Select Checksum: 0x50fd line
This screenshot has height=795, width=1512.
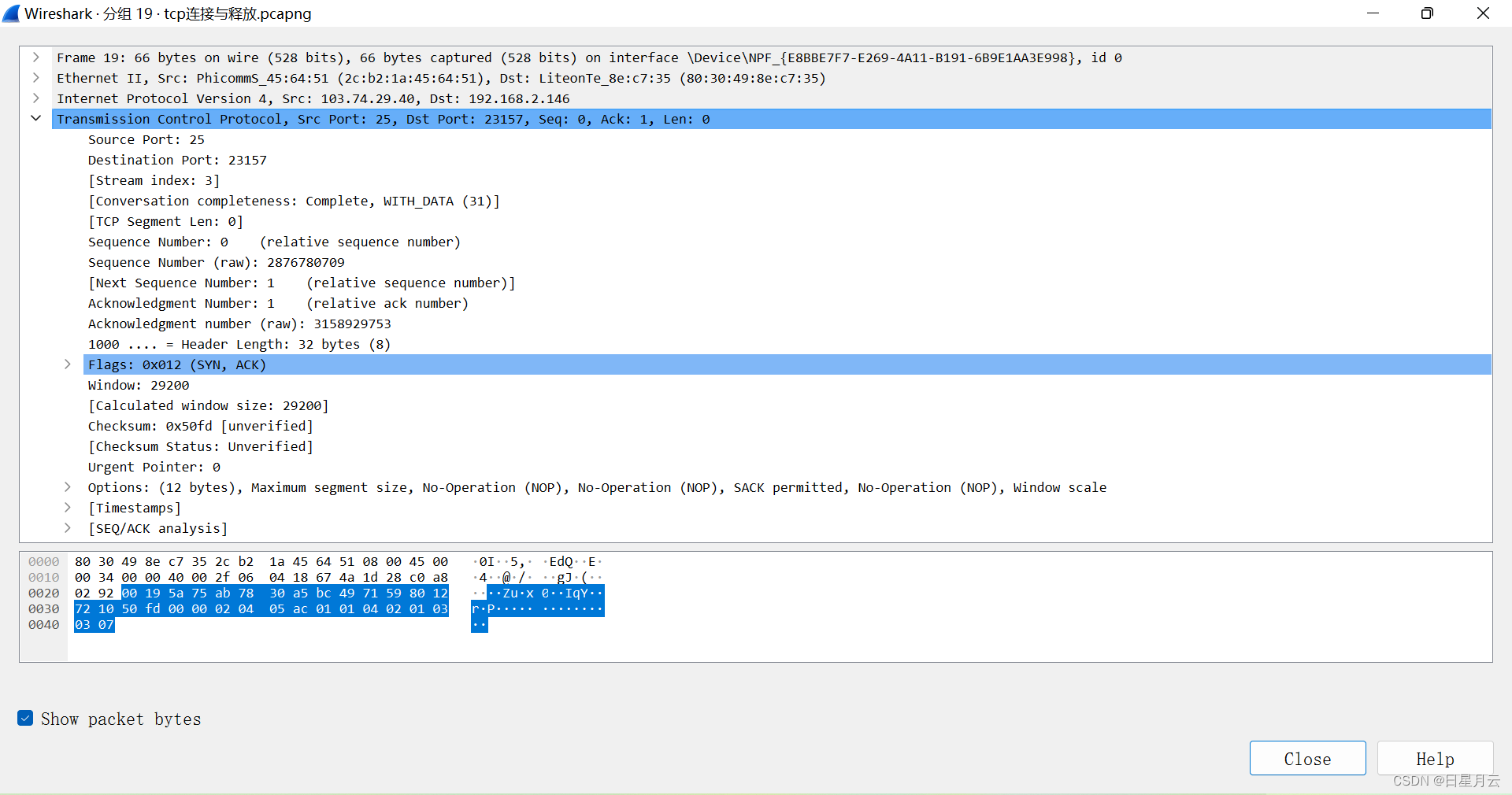[x=201, y=426]
